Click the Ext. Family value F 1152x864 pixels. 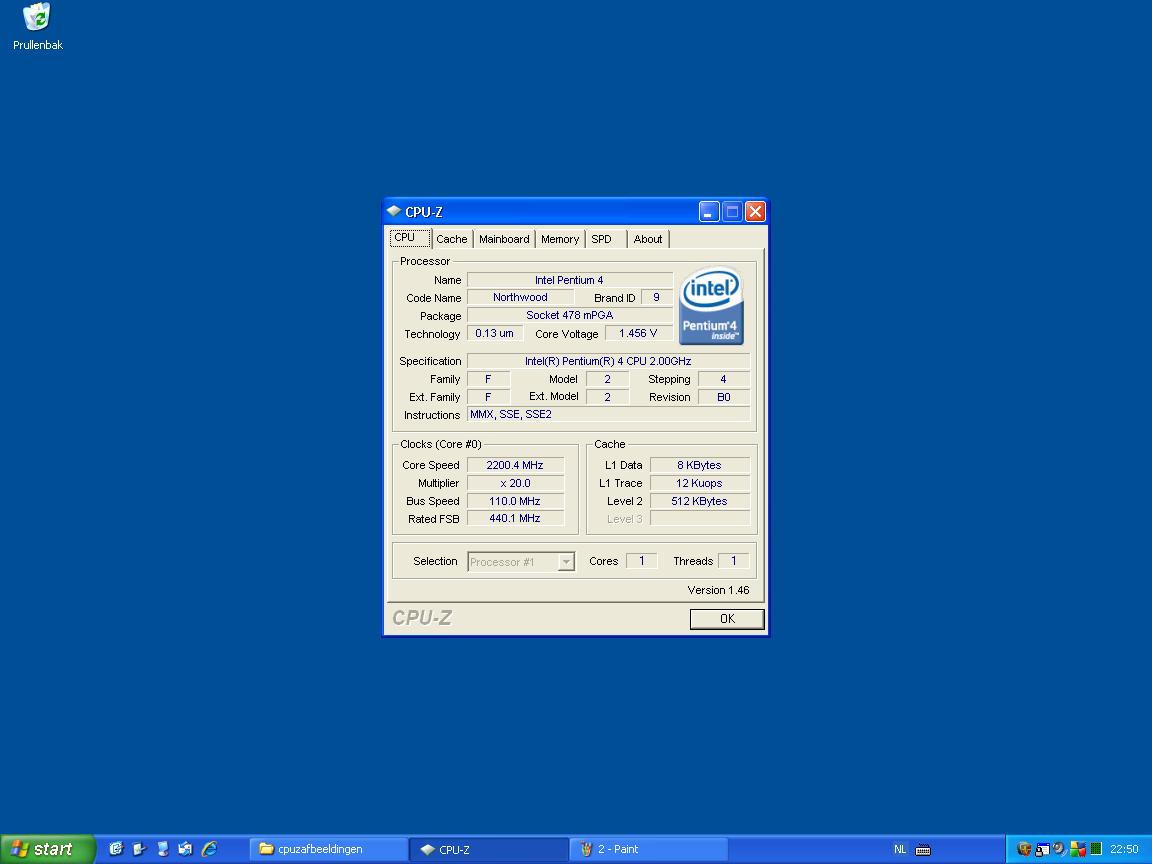pyautogui.click(x=489, y=397)
